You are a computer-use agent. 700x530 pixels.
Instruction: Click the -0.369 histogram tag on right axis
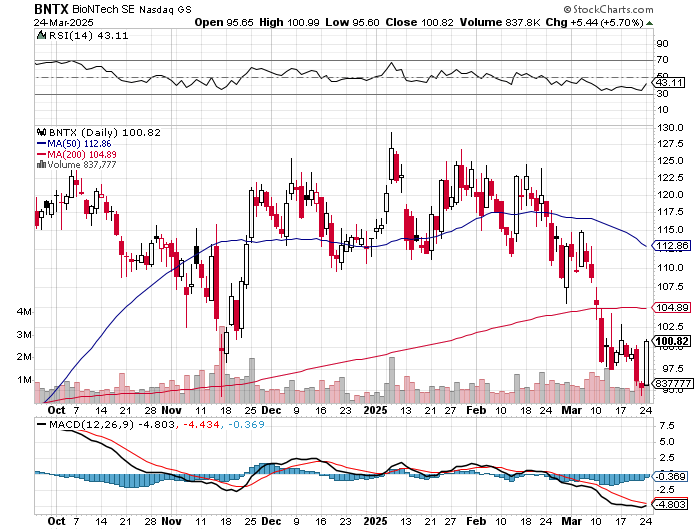(x=672, y=476)
